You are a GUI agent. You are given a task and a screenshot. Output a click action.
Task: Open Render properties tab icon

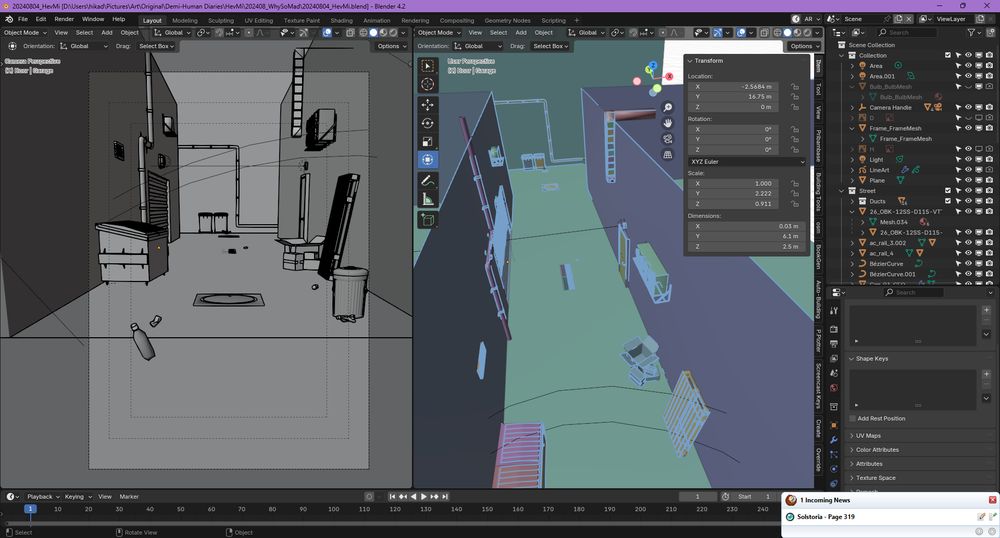tap(834, 329)
